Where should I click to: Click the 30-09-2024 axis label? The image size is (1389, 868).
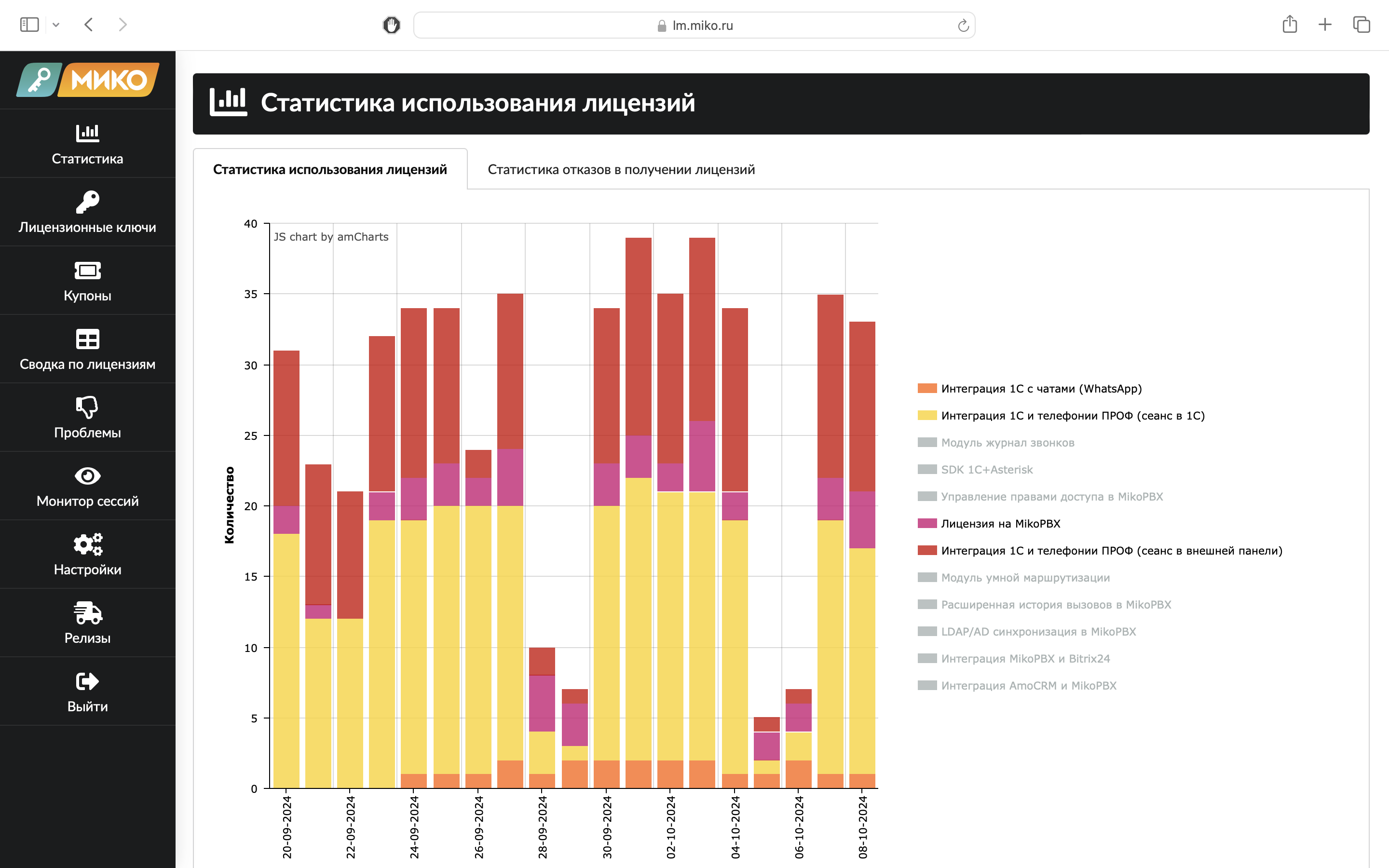607,827
